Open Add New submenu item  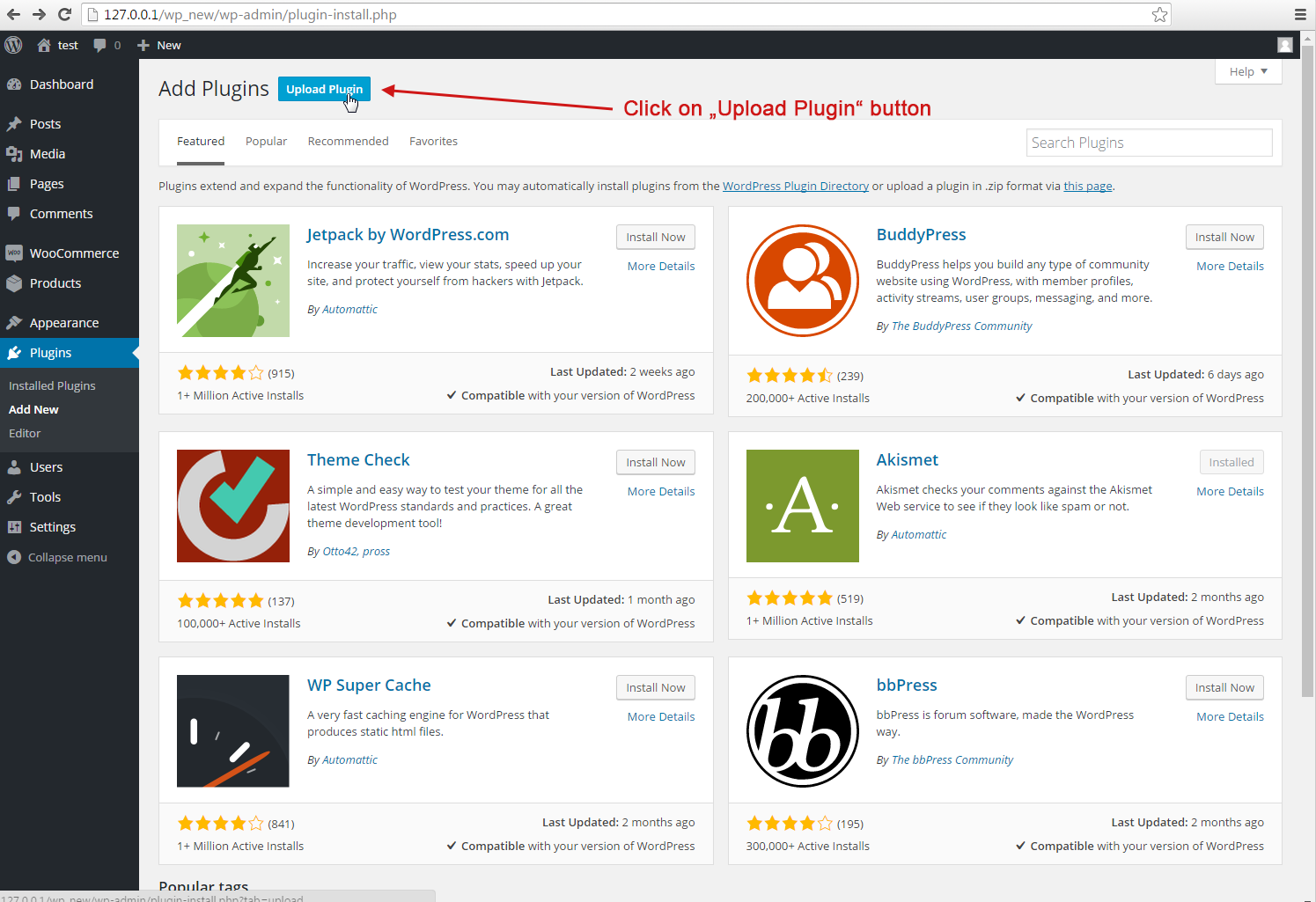(x=33, y=409)
